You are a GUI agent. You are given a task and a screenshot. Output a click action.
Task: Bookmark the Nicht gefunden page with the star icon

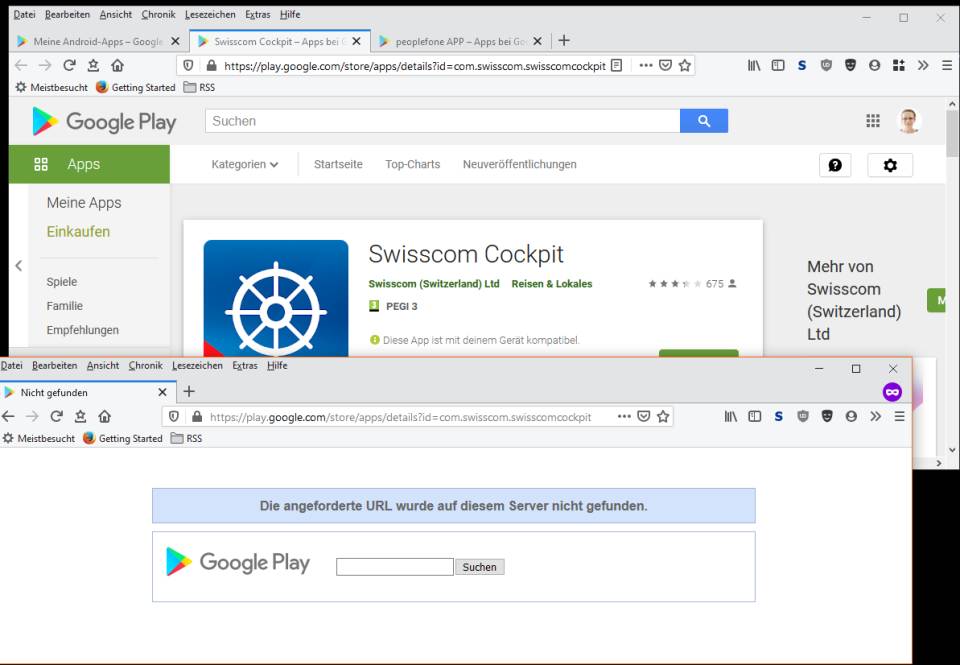[663, 416]
